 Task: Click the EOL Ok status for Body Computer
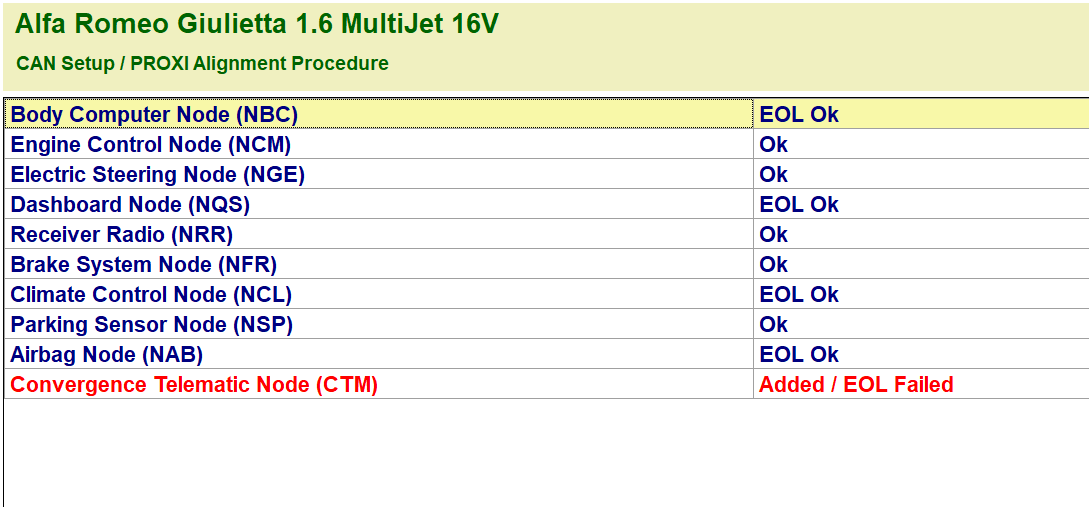coord(799,115)
